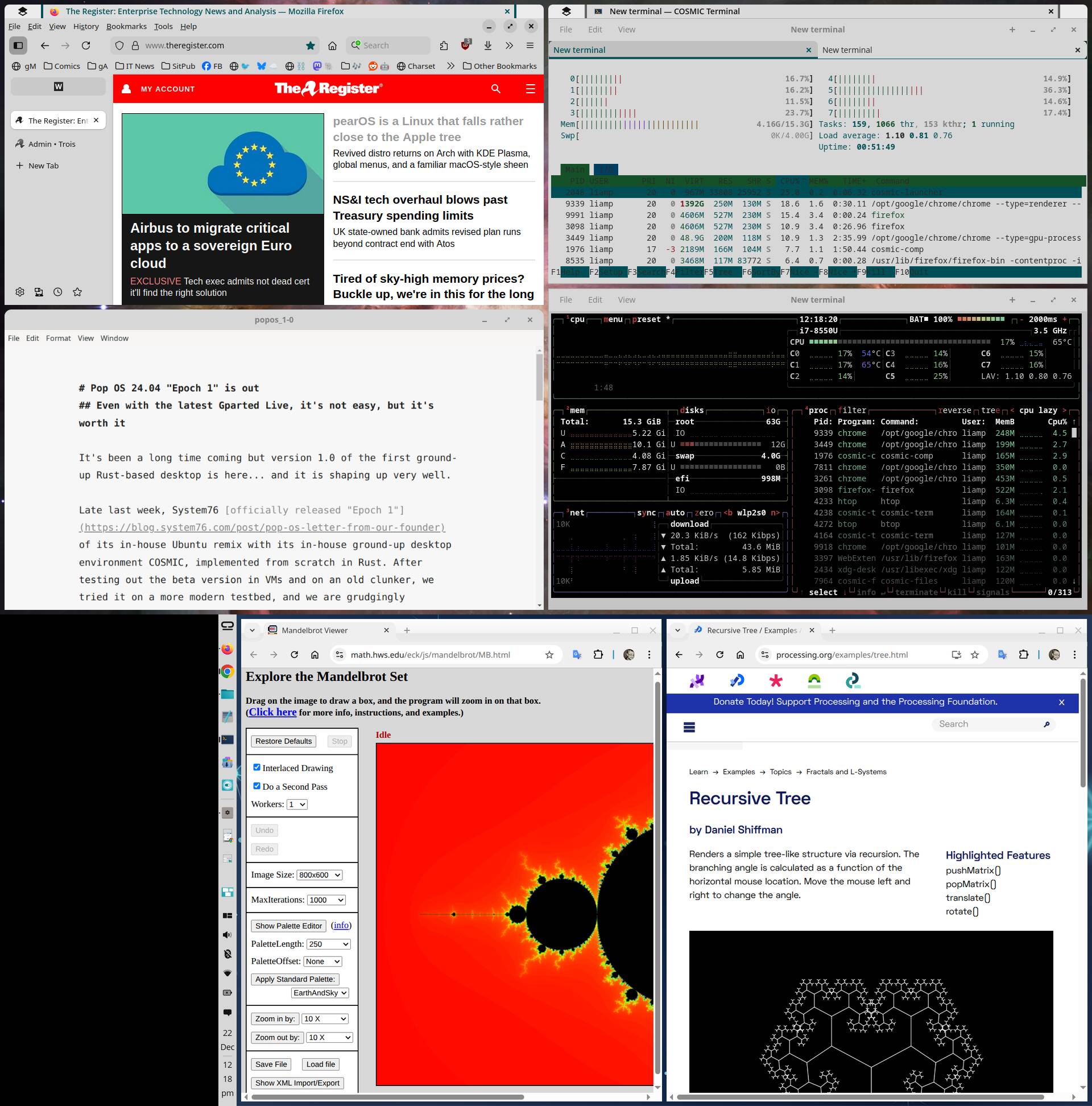Click the Firefox home icon
Screen dimensions: 1092x1106
[x=333, y=45]
